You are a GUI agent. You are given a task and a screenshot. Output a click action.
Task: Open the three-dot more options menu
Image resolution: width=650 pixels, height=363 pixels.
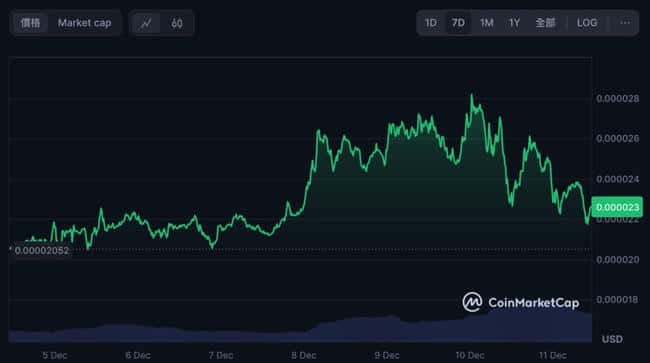(625, 23)
